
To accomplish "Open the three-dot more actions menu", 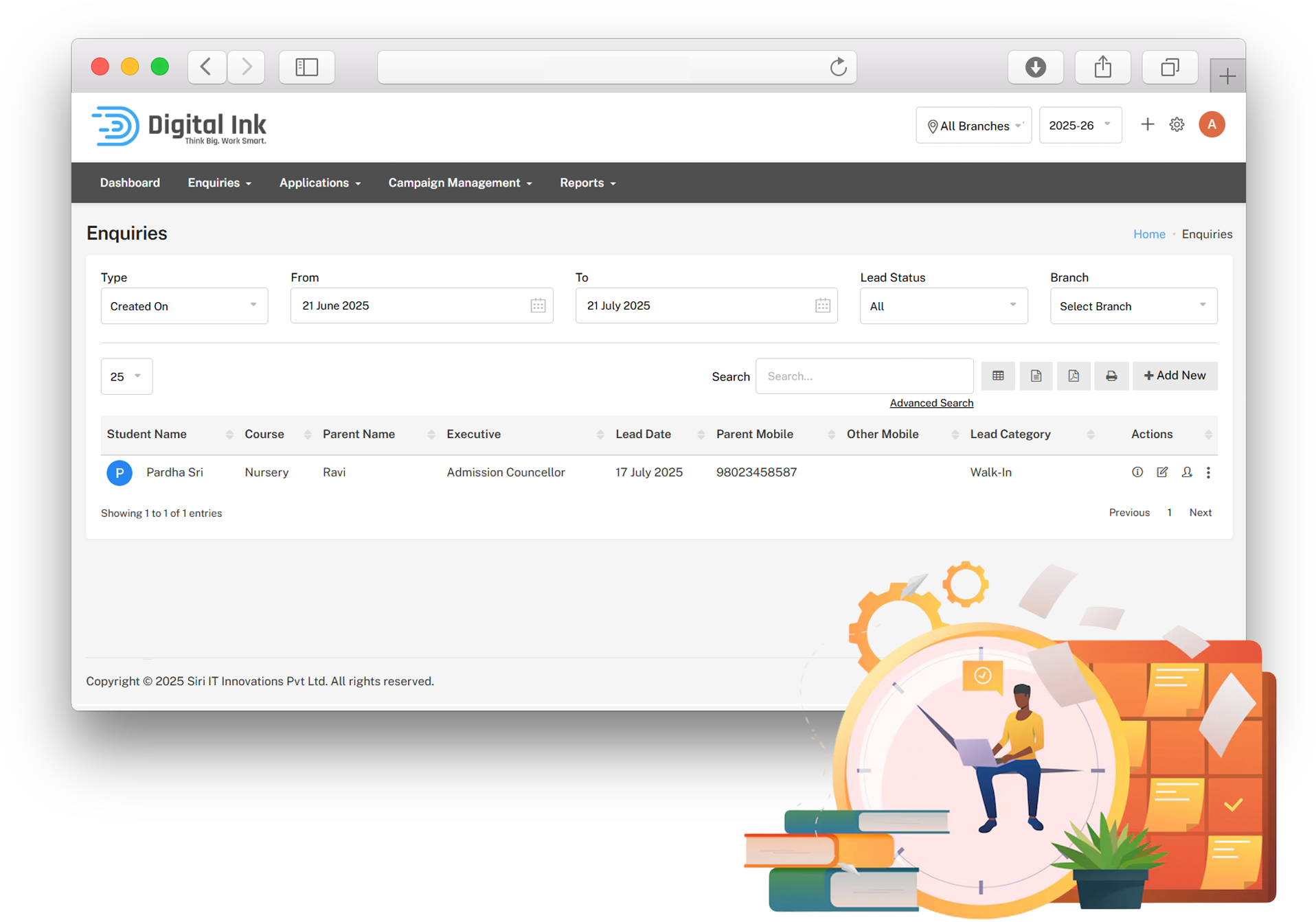I will (x=1208, y=472).
